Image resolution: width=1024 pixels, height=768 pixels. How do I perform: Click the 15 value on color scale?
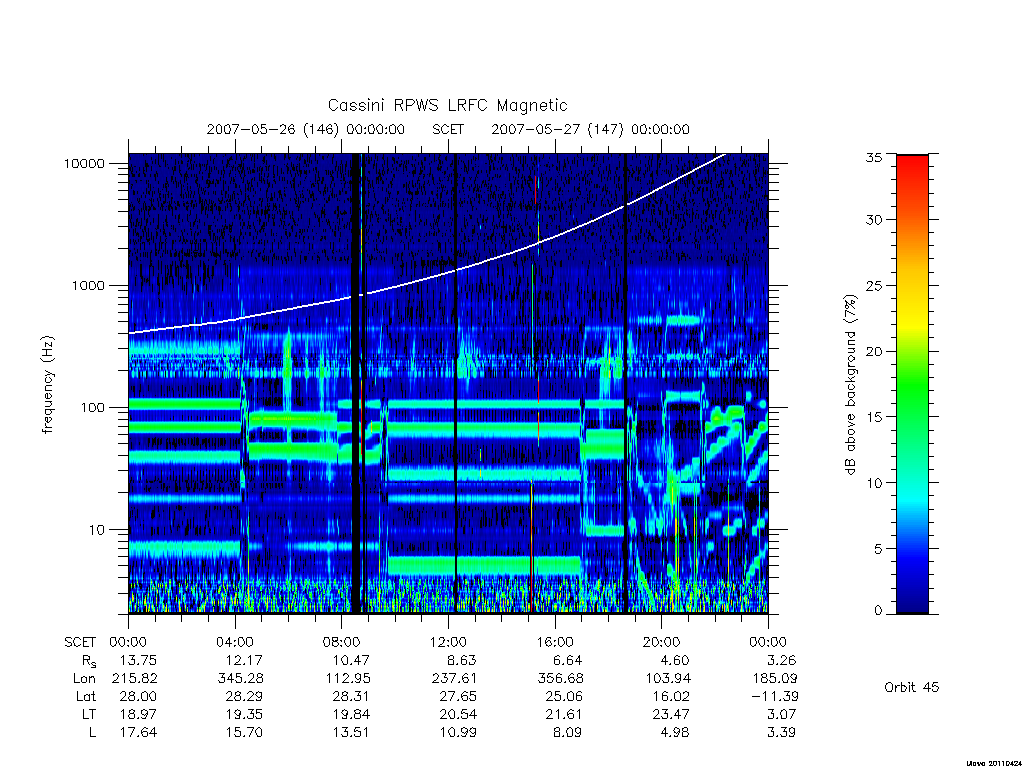pos(873,417)
